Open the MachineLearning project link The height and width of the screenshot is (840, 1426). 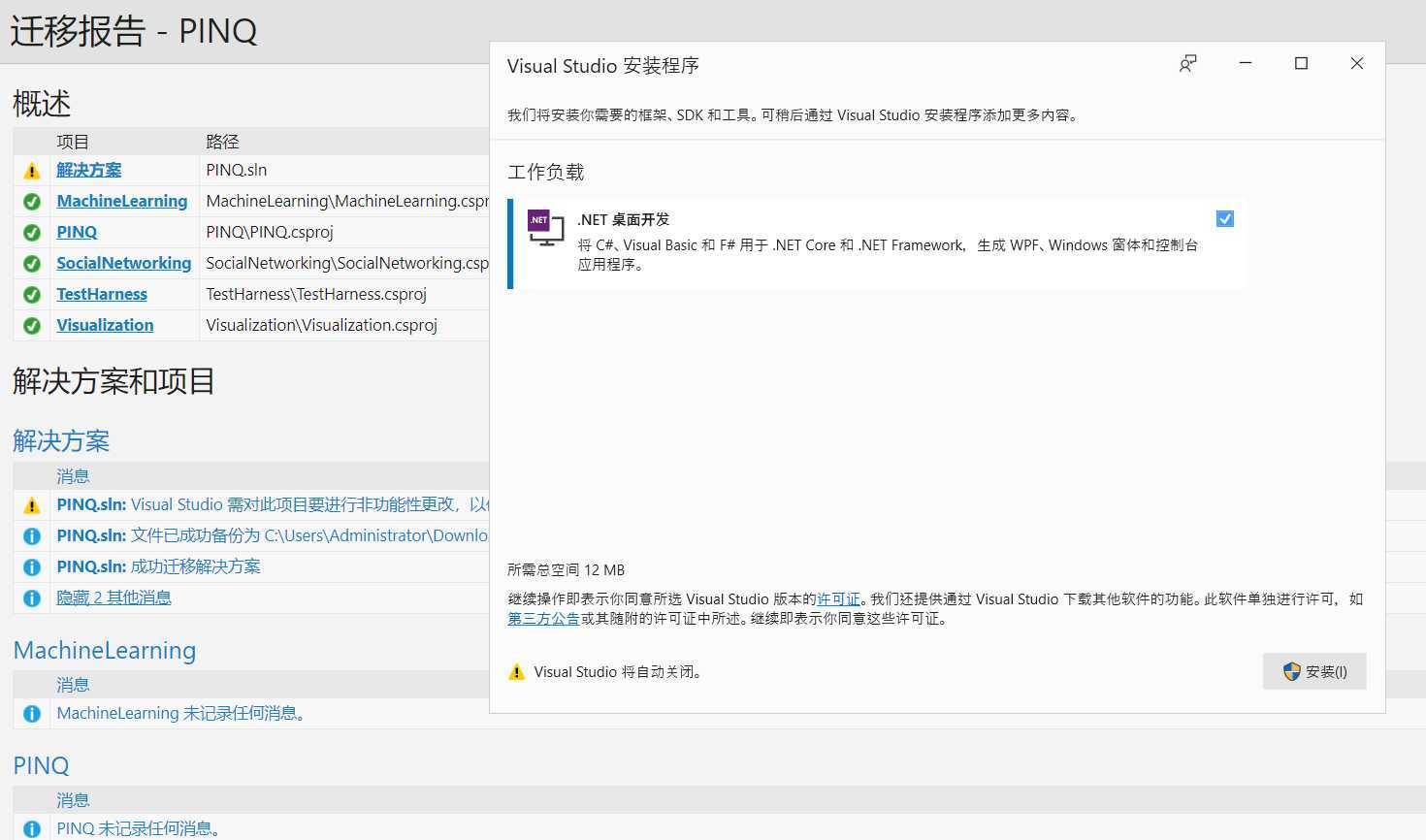[x=122, y=201]
